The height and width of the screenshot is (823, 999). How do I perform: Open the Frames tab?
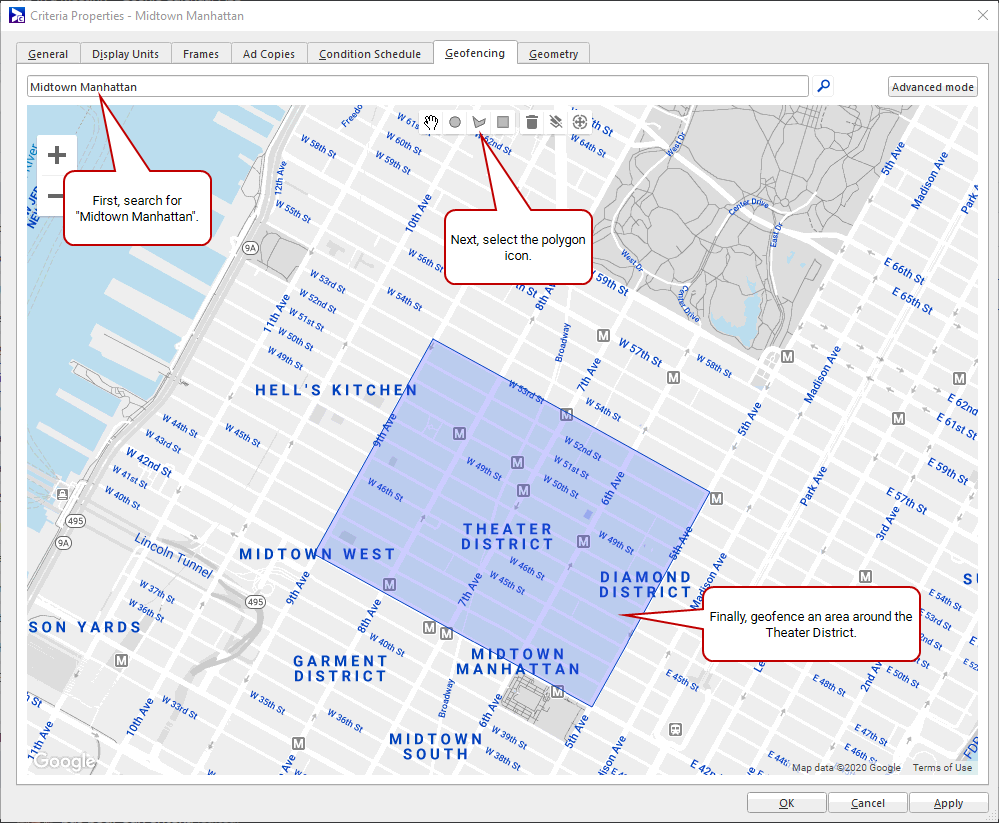coord(201,54)
